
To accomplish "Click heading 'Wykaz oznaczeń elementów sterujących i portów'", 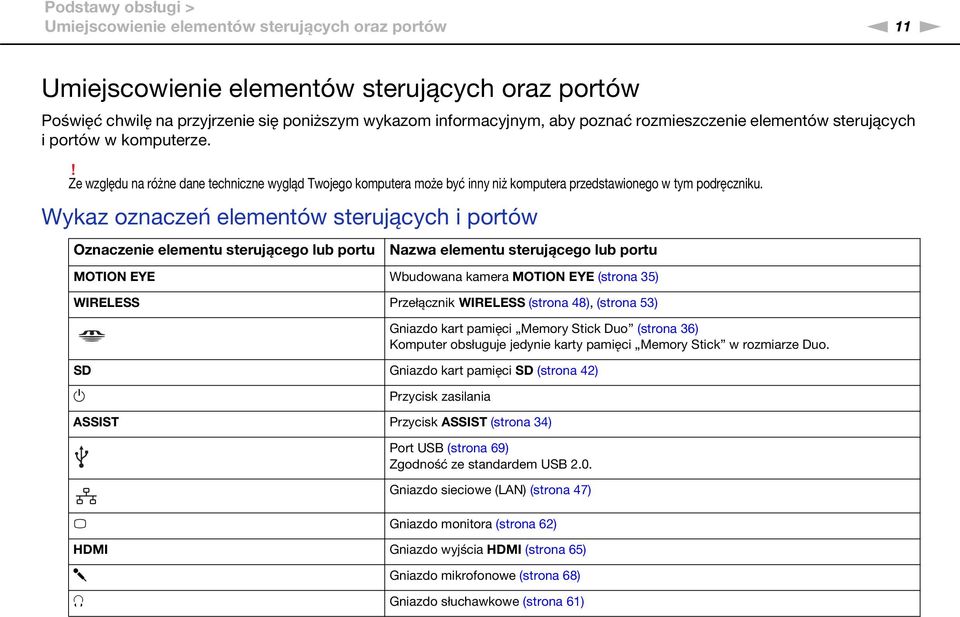I will [289, 217].
